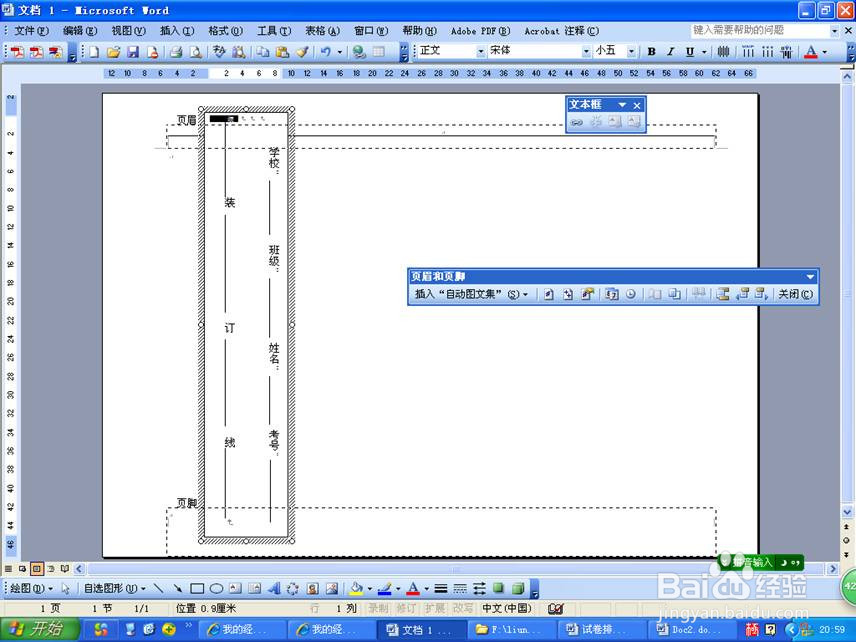Print the document using the printer icon

click(x=176, y=52)
